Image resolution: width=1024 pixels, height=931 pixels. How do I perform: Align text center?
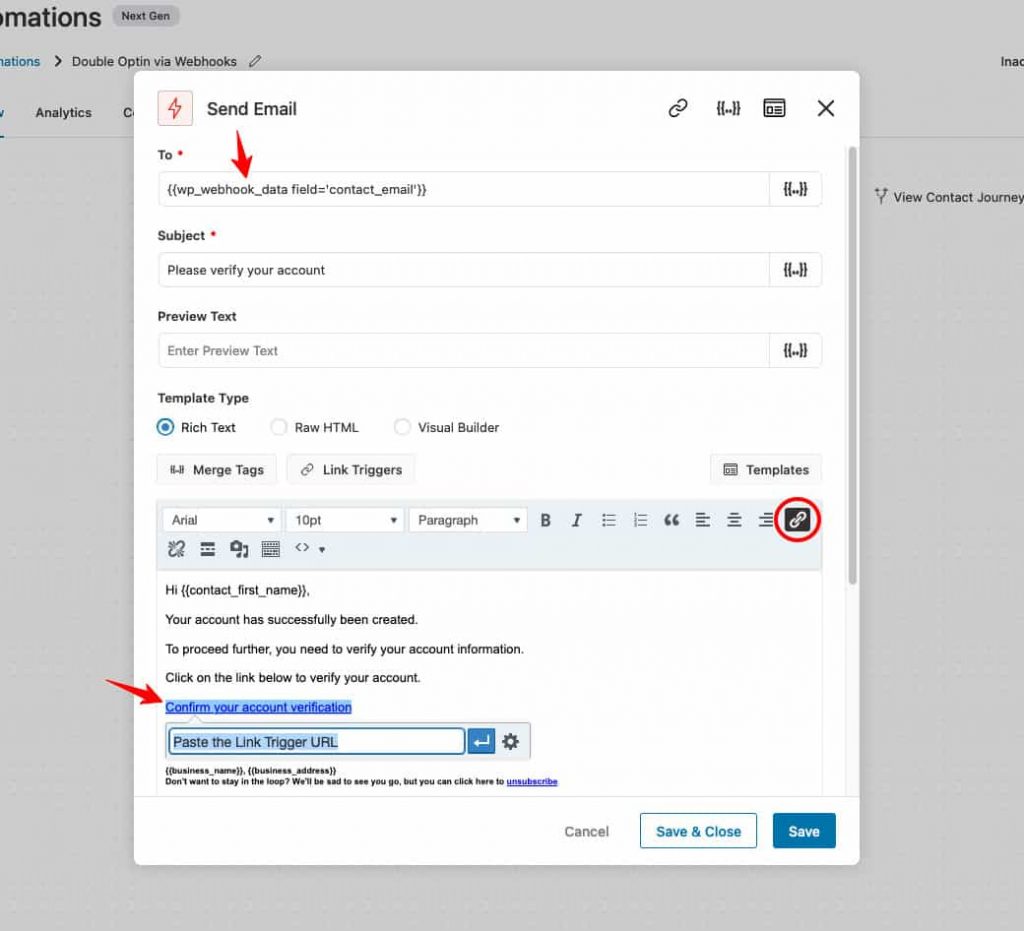733,520
